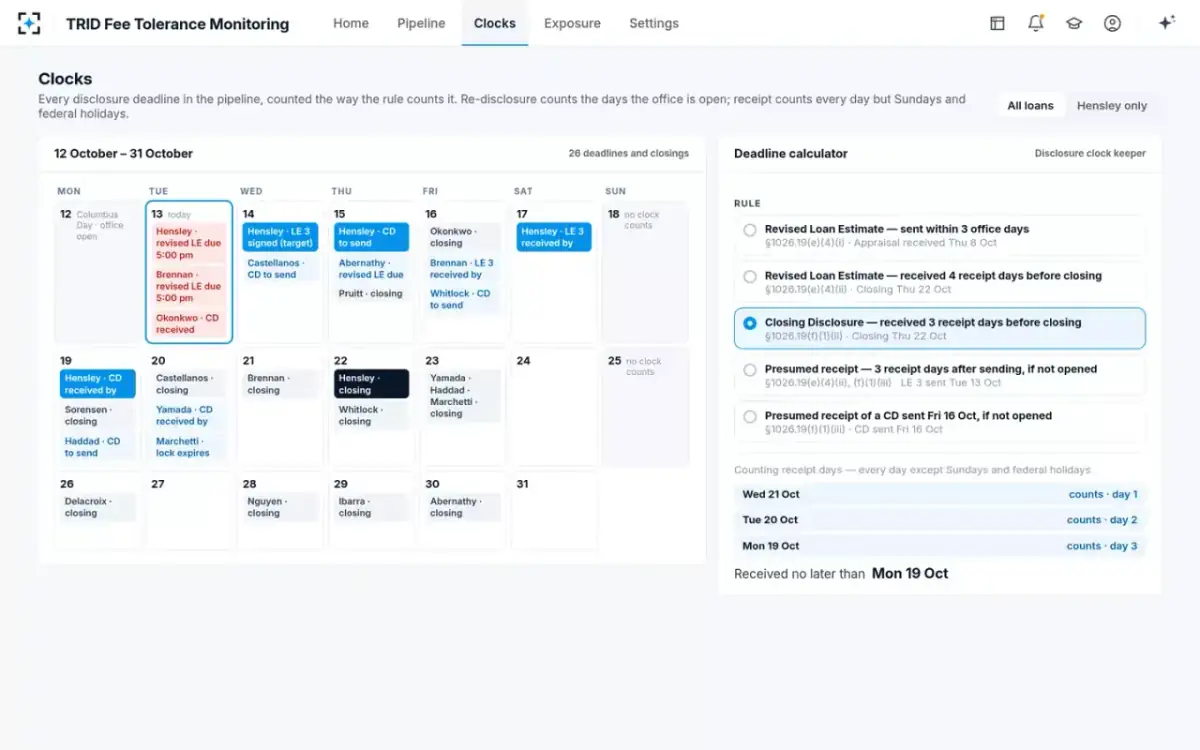Open the user account icon
This screenshot has height=750, width=1200.
1112,23
